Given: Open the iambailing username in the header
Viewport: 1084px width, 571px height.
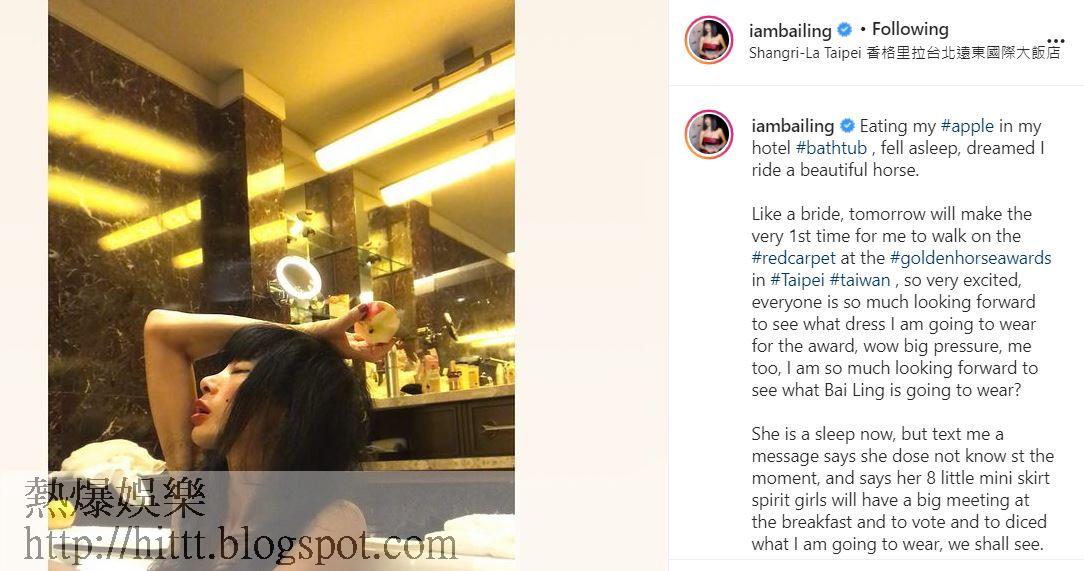Looking at the screenshot, I should click(x=790, y=30).
